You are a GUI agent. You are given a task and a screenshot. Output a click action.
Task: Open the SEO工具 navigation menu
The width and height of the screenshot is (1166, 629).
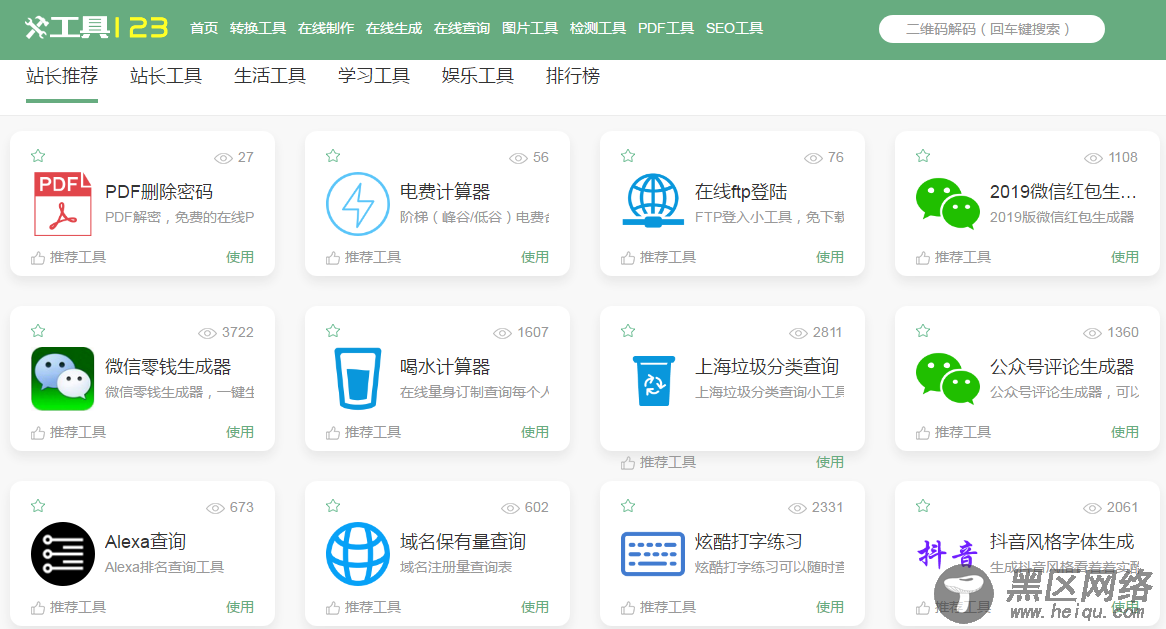735,28
